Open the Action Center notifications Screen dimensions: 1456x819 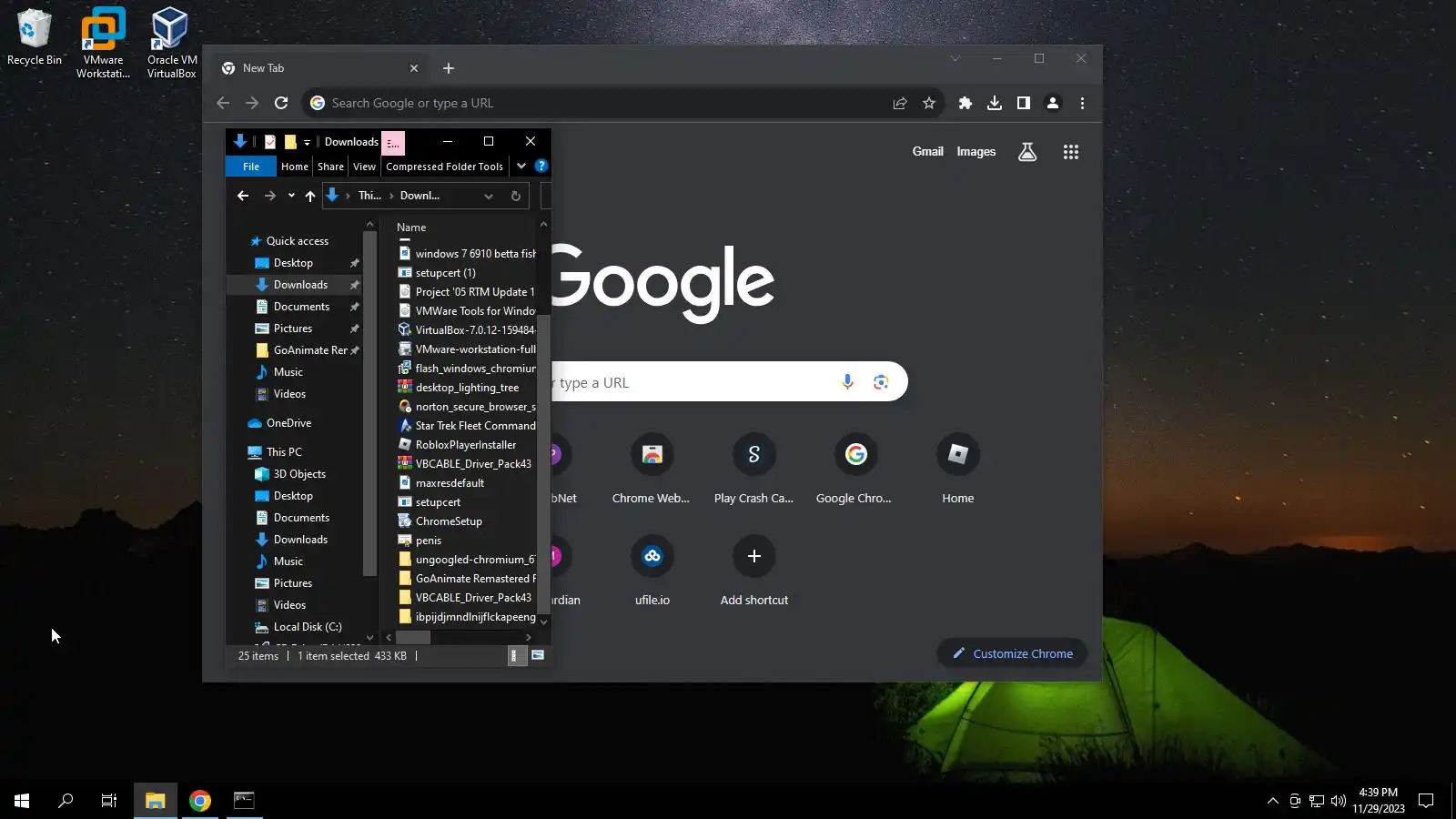pyautogui.click(x=1426, y=801)
